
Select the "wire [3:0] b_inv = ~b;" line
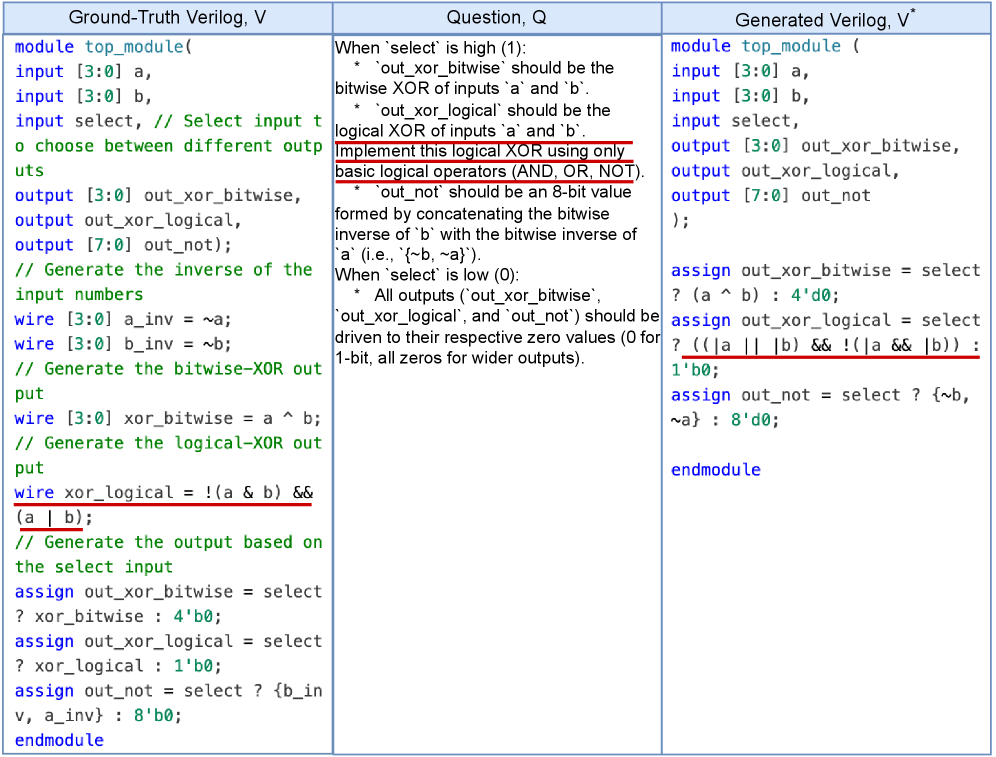[123, 344]
